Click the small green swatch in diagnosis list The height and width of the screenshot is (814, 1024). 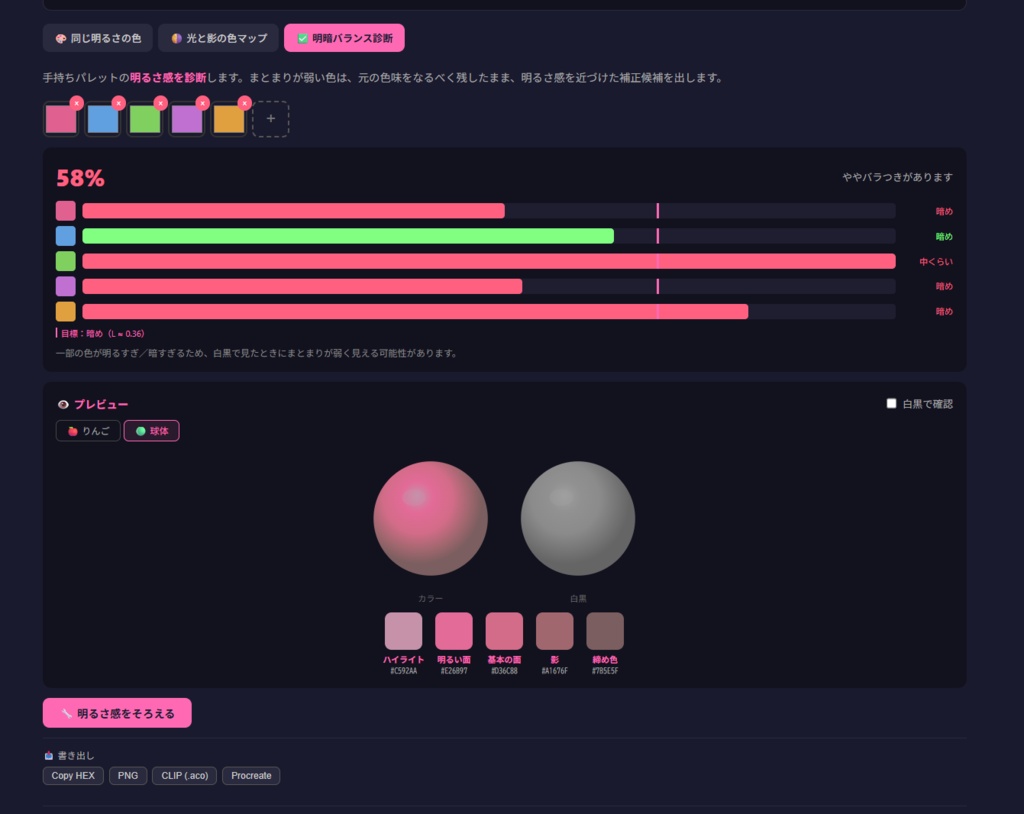coord(65,261)
